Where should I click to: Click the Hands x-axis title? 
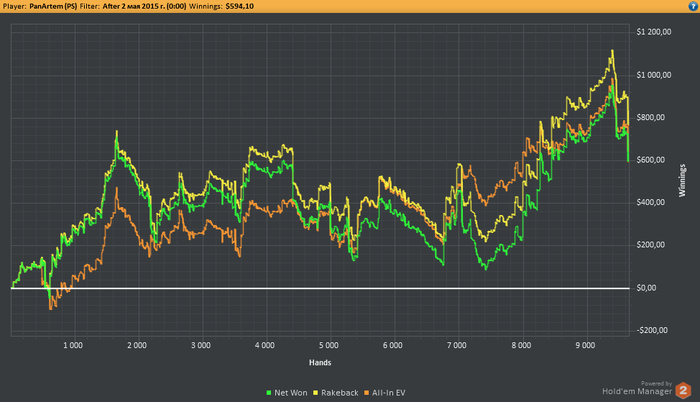(320, 362)
